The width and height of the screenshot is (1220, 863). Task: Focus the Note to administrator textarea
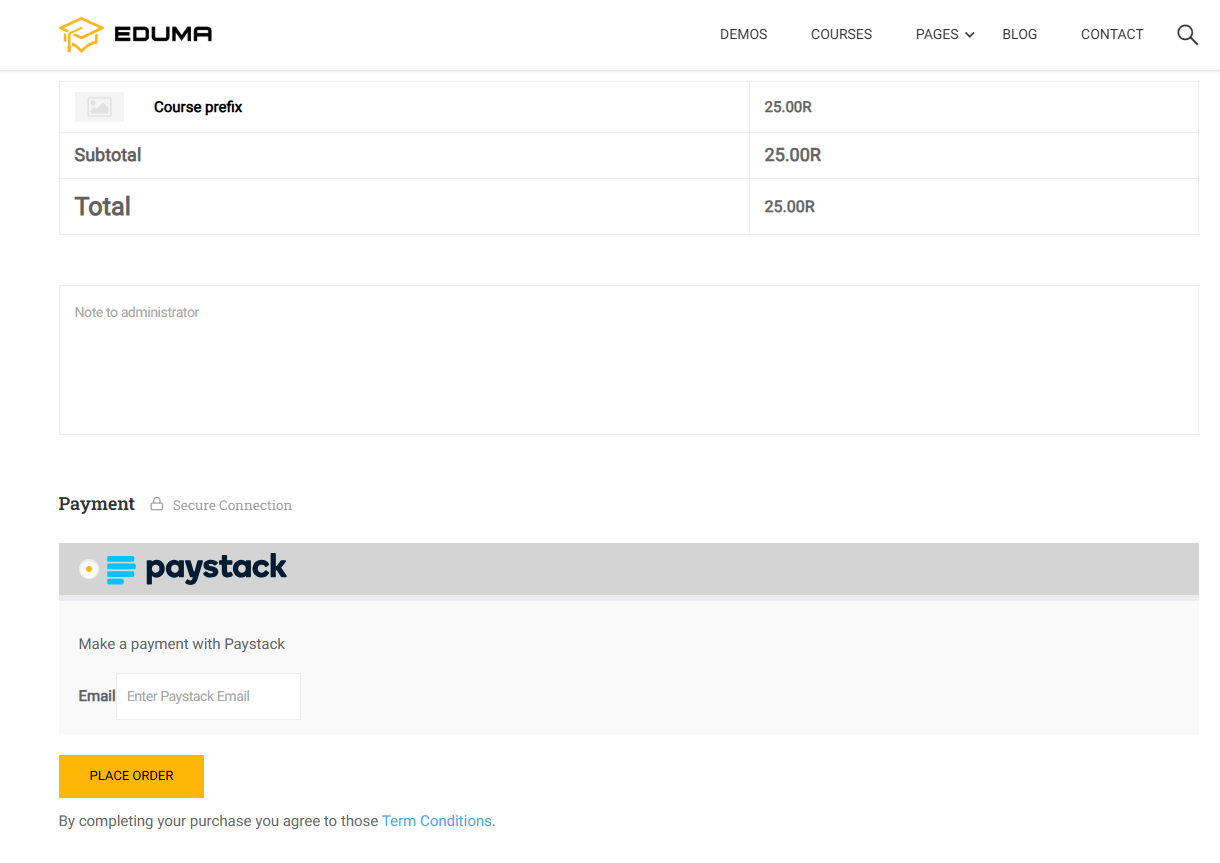tap(629, 360)
